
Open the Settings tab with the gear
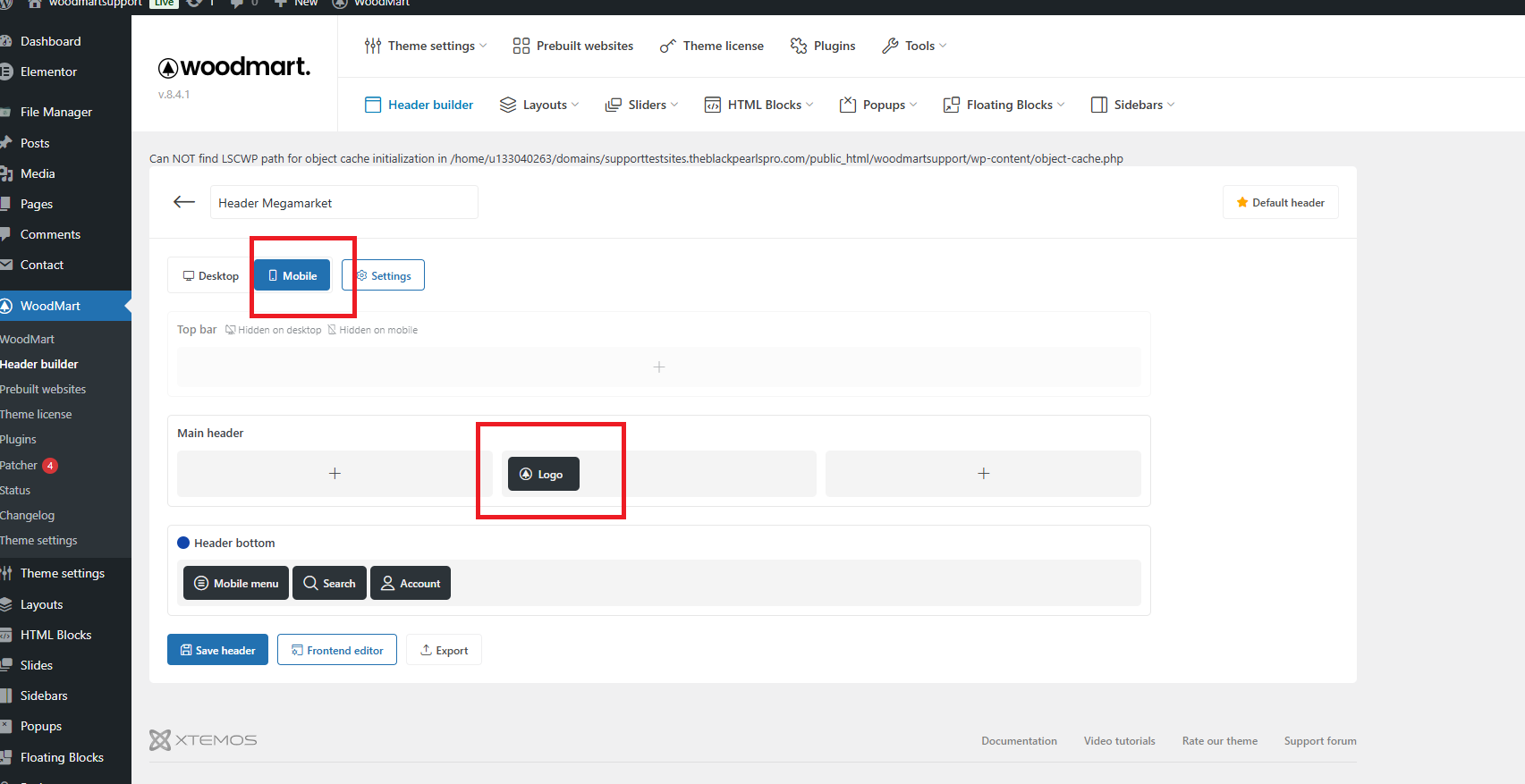(384, 275)
